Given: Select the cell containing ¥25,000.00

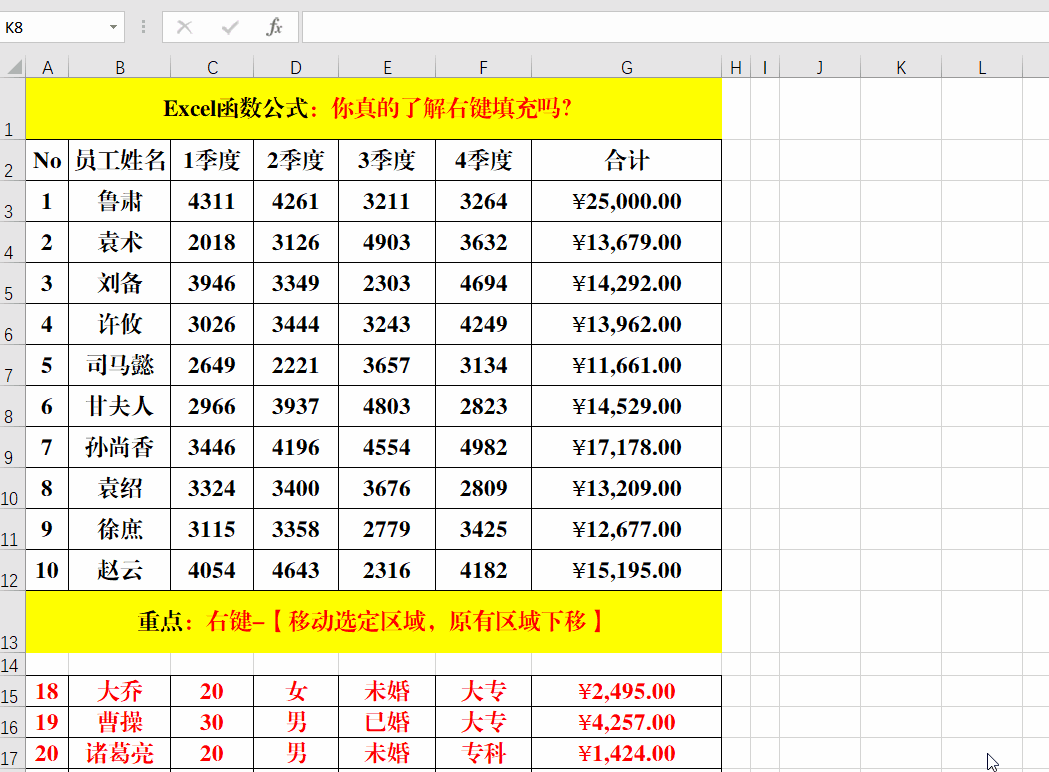Looking at the screenshot, I should 626,201.
